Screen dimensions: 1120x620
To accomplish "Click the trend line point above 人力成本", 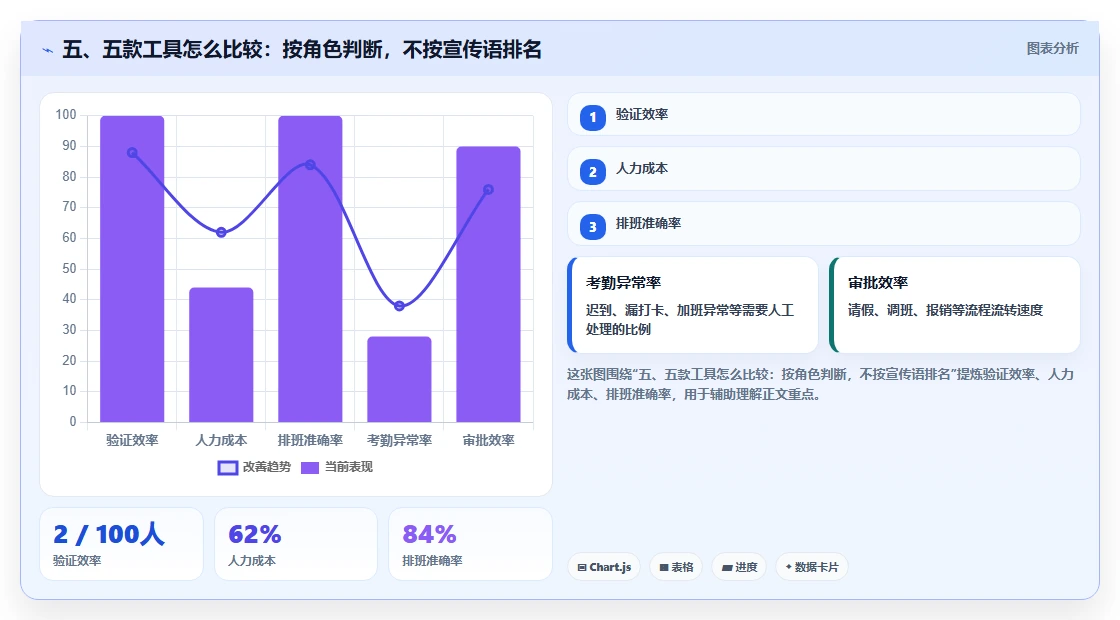I will coord(221,232).
